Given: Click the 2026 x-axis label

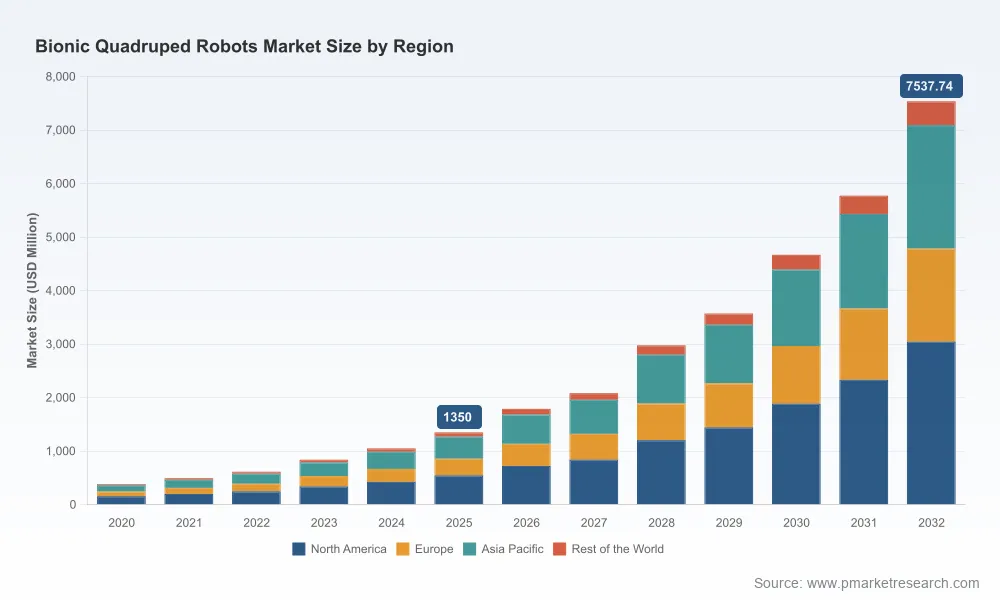Looking at the screenshot, I should pos(526,523).
